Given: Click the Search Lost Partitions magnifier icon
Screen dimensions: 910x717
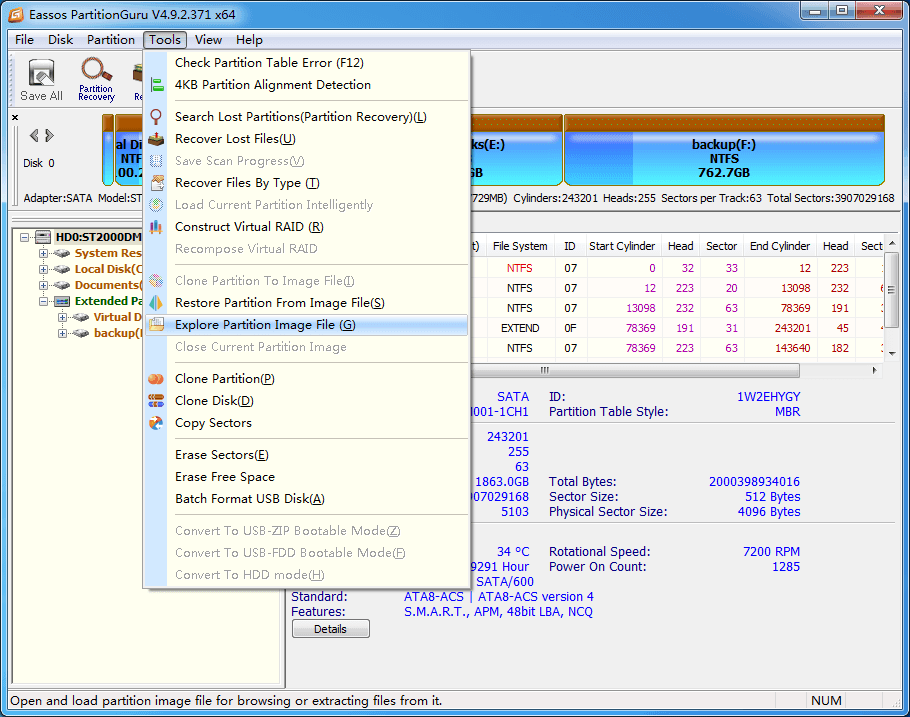Looking at the screenshot, I should click(x=156, y=117).
